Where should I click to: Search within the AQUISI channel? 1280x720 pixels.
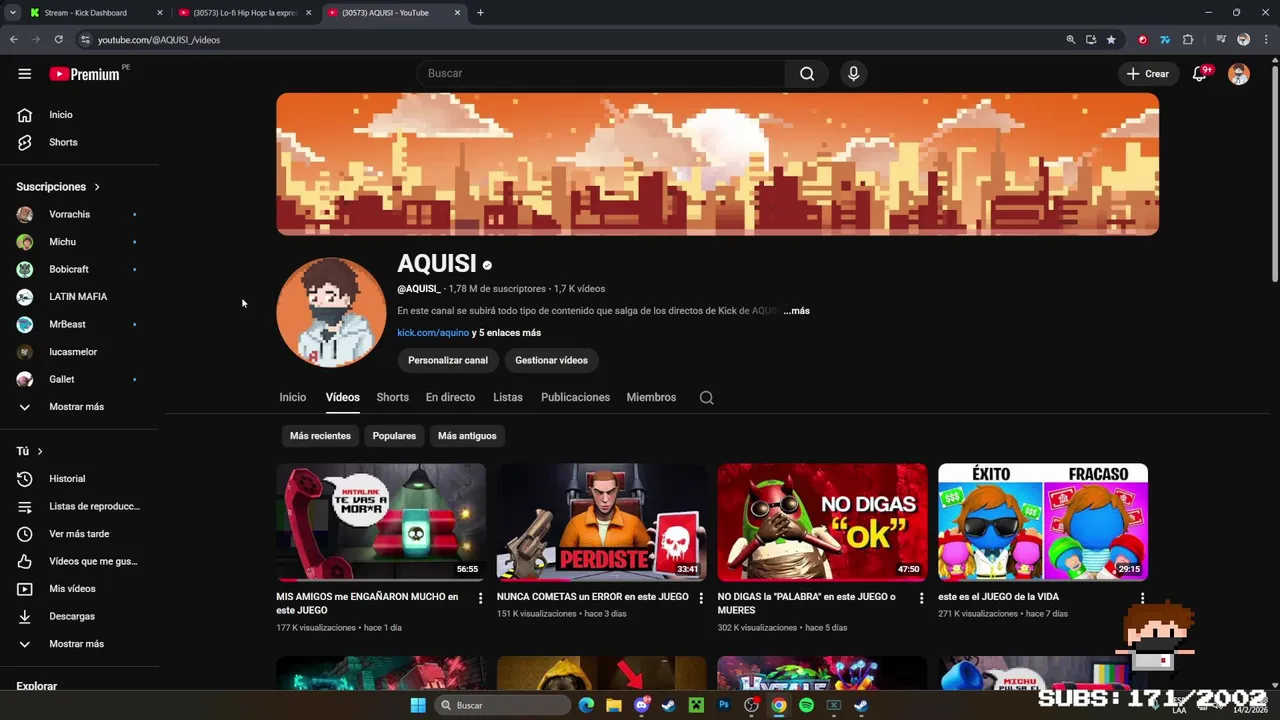tap(706, 397)
